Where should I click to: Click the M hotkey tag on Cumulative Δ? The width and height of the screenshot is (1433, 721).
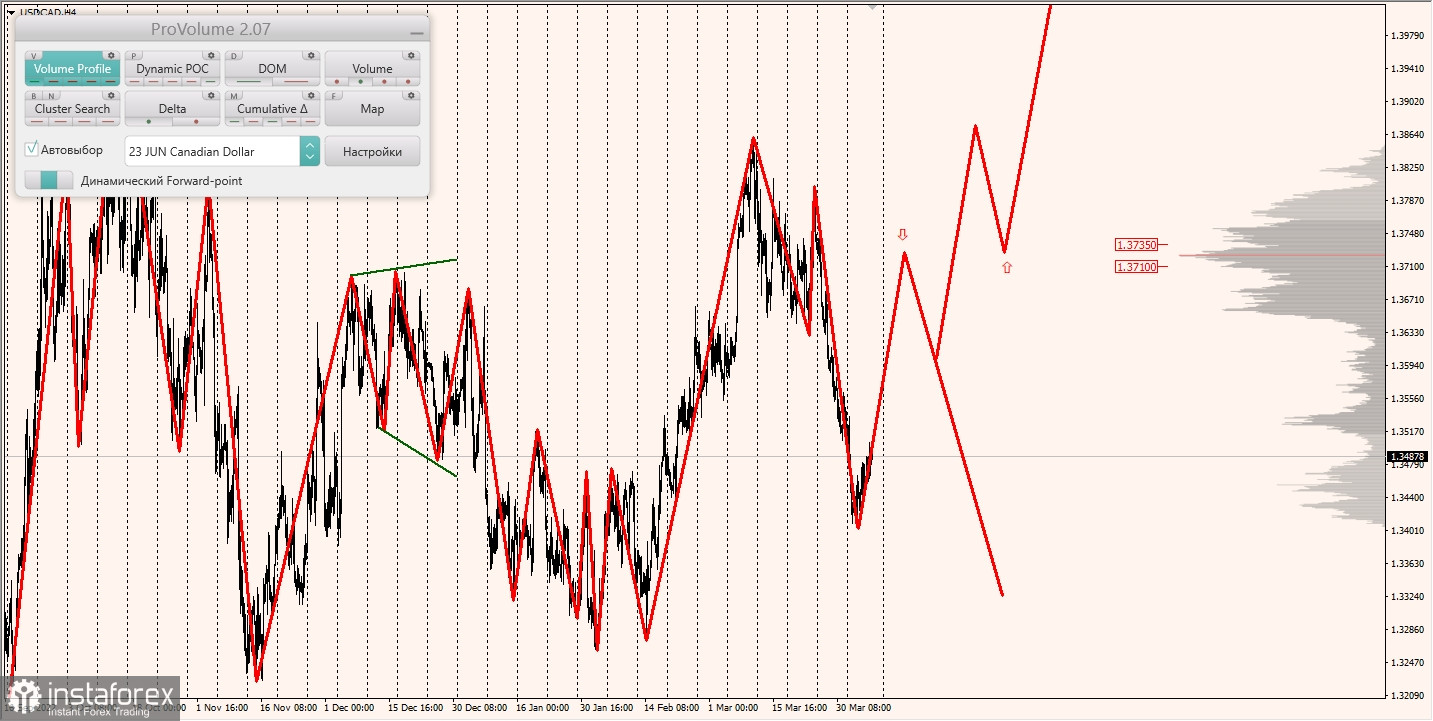pos(234,96)
